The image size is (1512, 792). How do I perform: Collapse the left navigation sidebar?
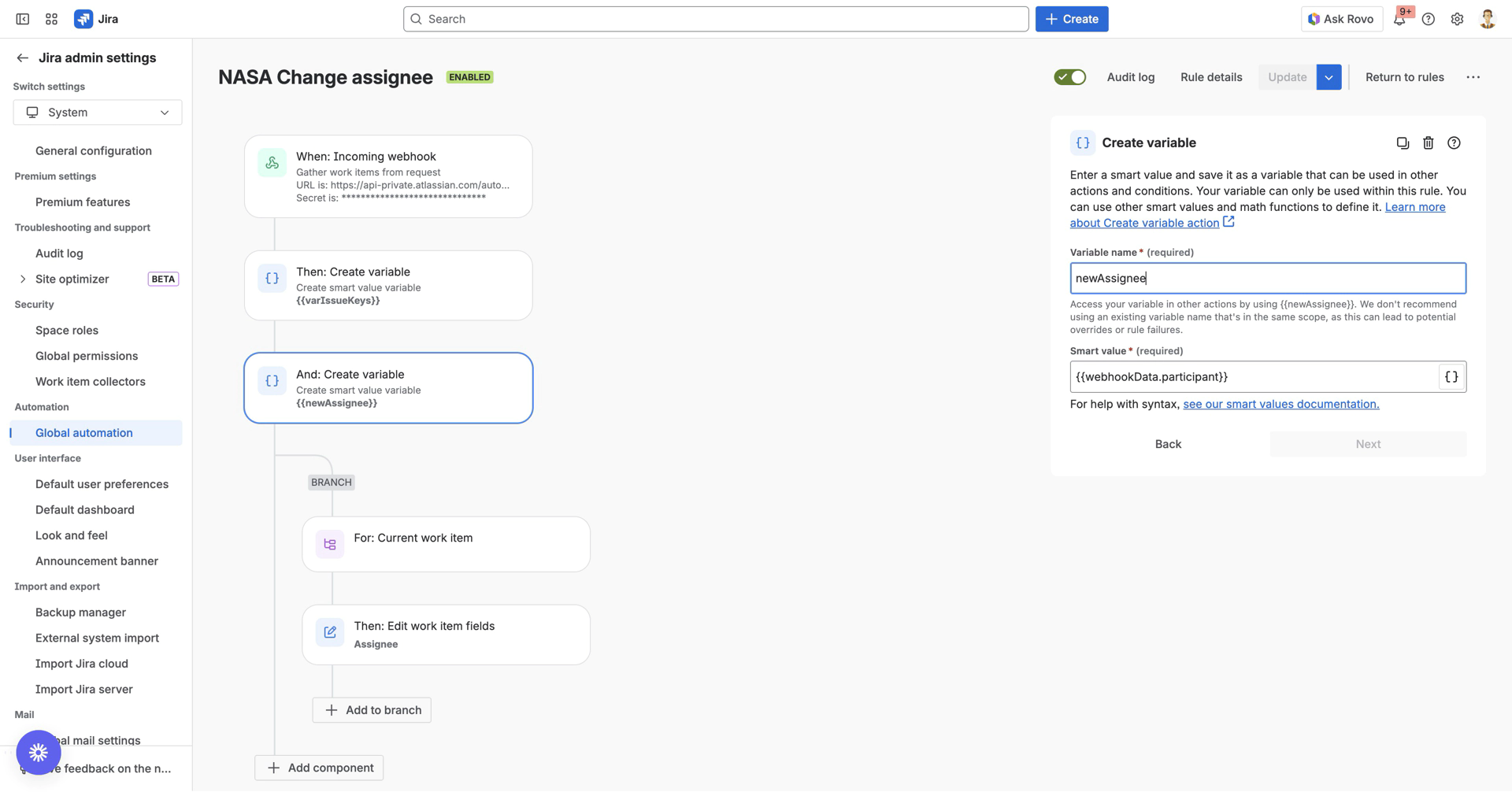point(23,18)
